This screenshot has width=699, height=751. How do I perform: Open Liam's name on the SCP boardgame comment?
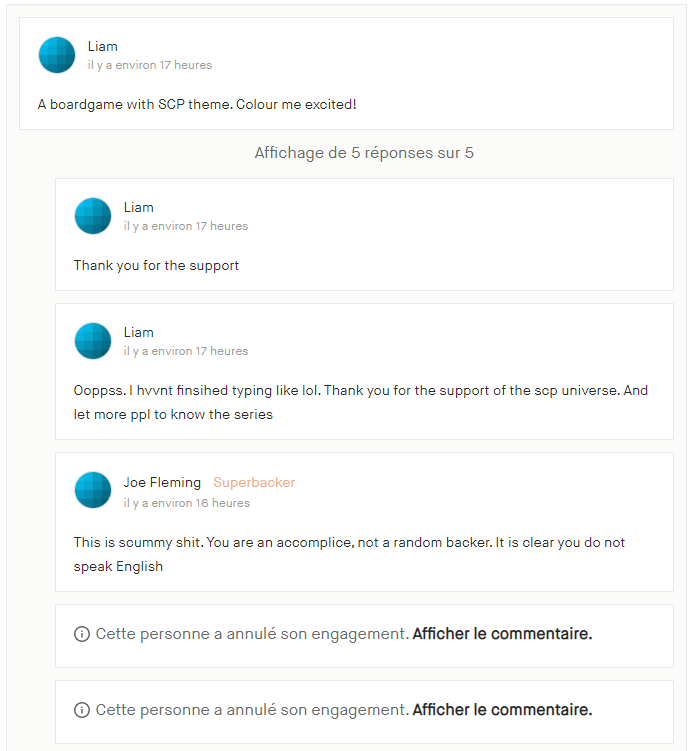(102, 47)
